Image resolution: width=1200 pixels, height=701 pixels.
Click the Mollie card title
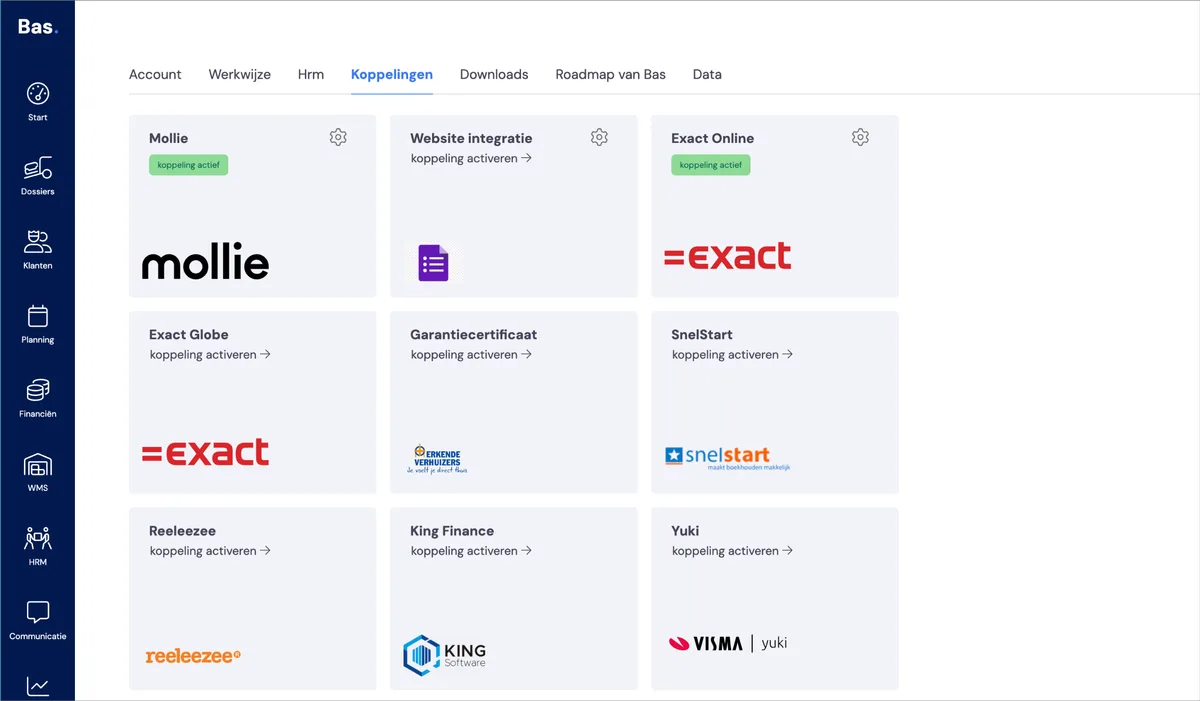point(168,138)
